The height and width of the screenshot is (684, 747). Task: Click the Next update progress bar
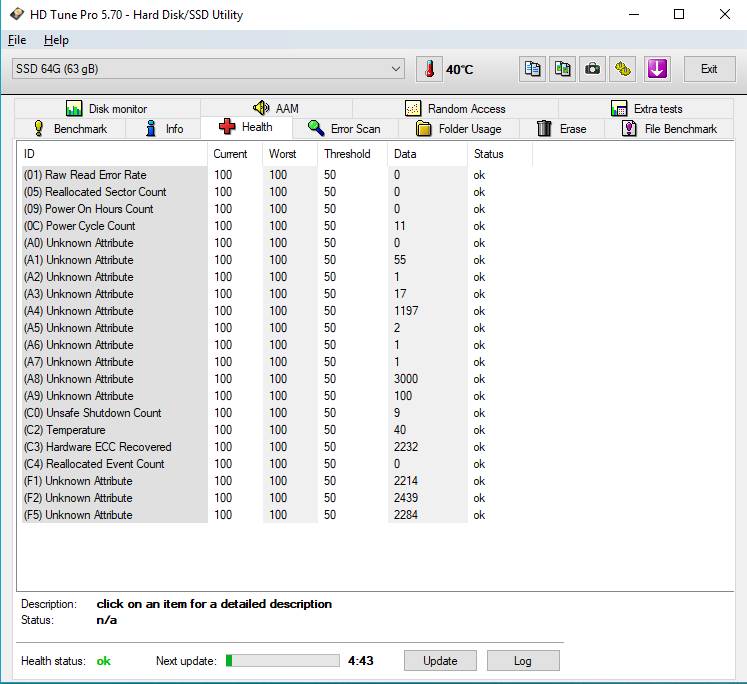pyautogui.click(x=283, y=661)
